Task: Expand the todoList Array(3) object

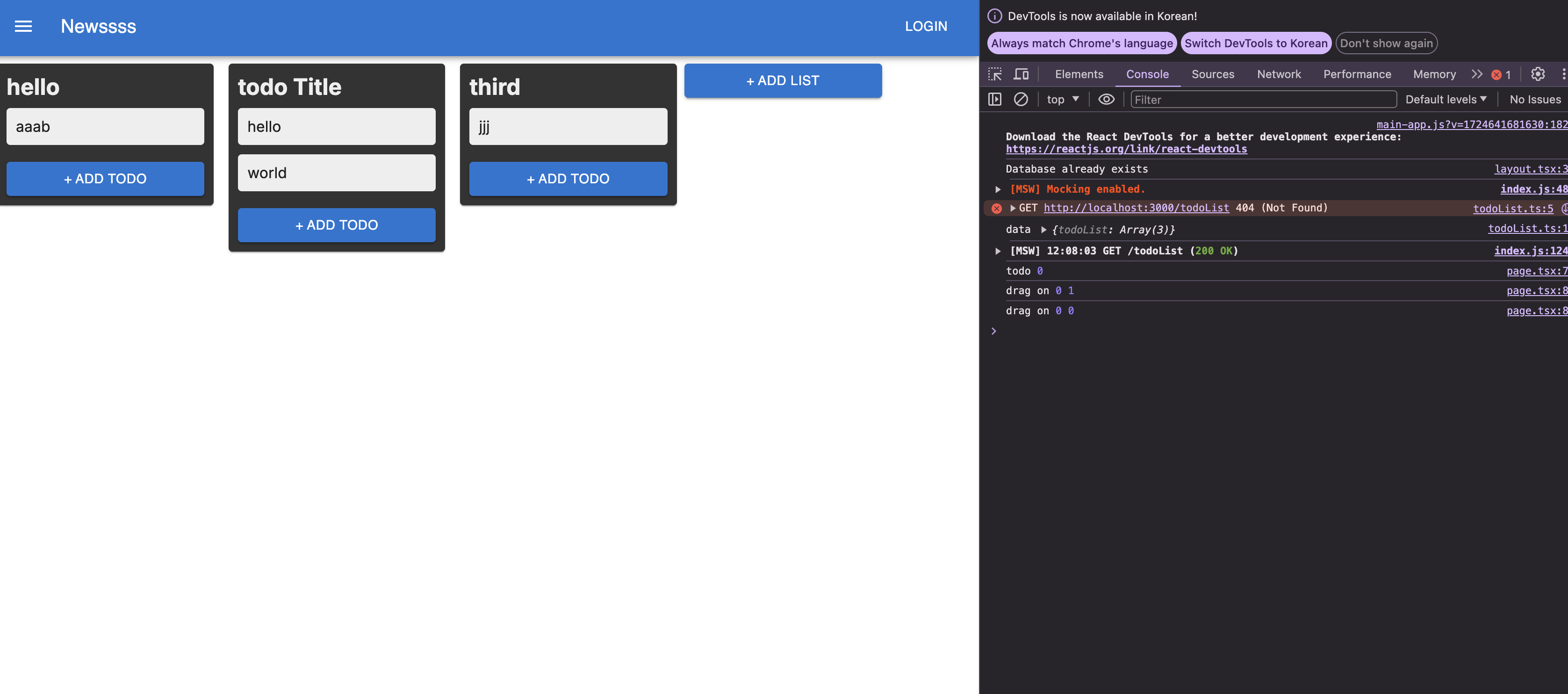Action: coord(1043,230)
